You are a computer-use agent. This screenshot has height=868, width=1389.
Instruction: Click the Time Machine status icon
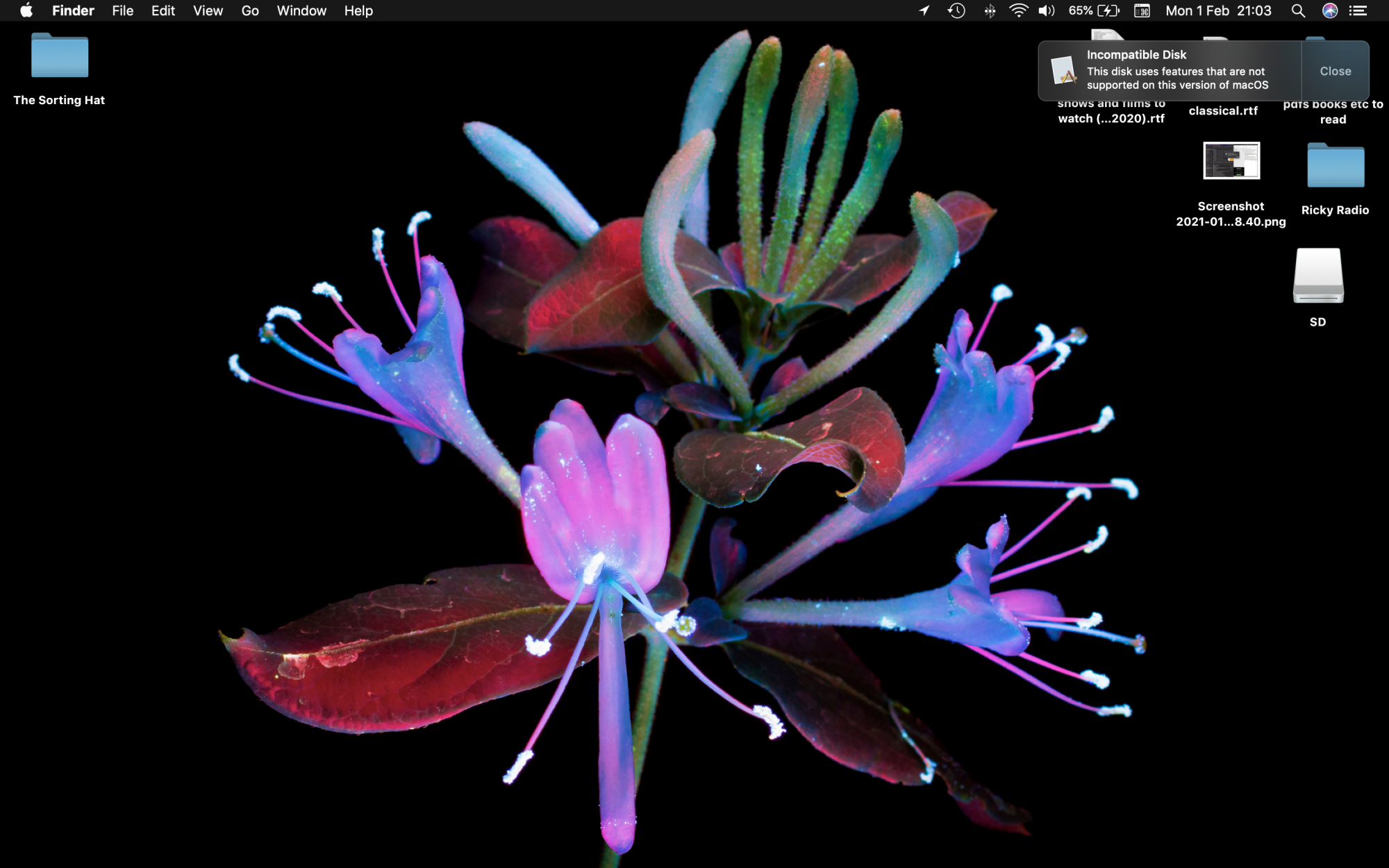[956, 10]
